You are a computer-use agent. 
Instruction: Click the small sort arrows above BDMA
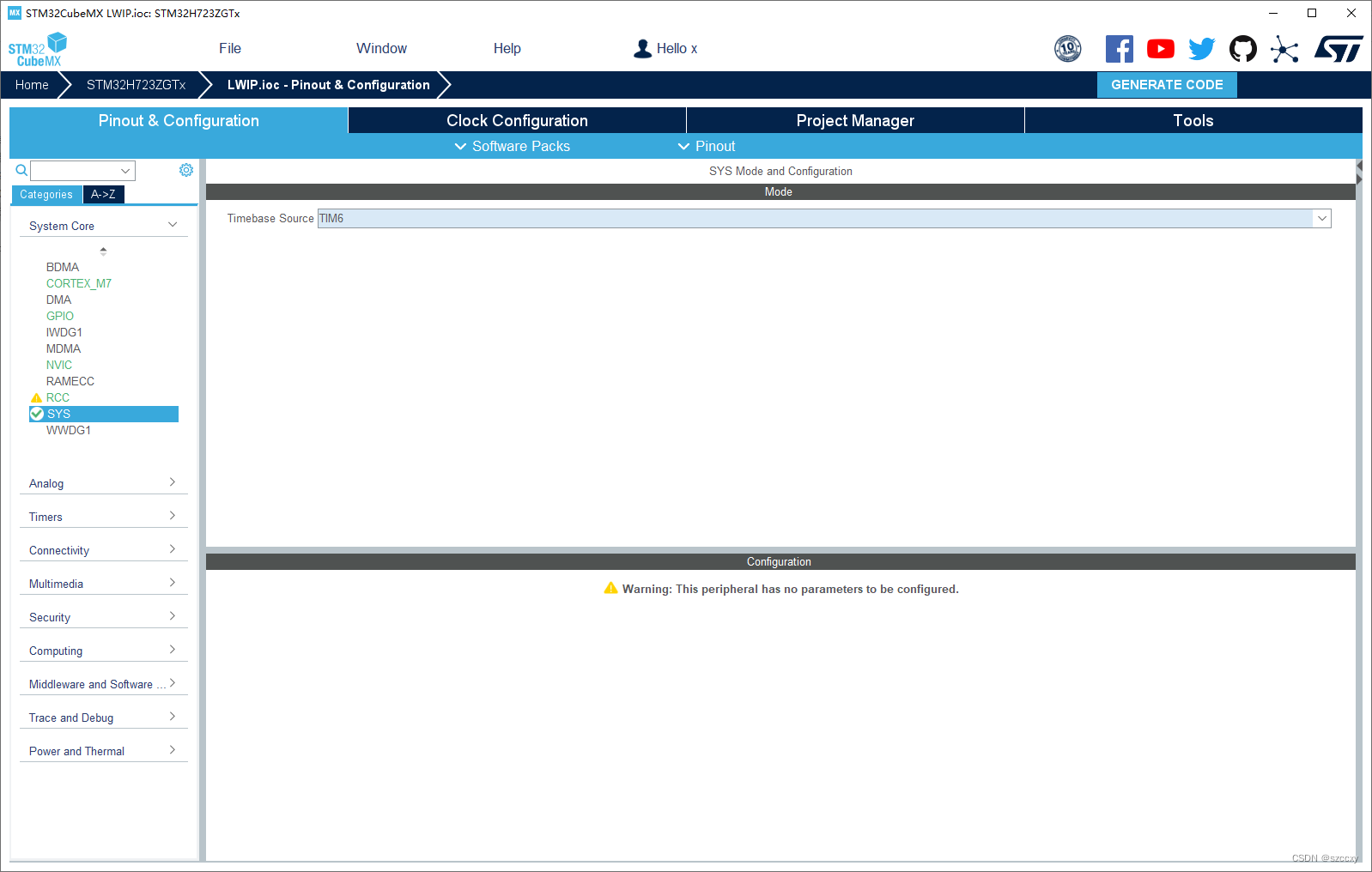tap(103, 251)
